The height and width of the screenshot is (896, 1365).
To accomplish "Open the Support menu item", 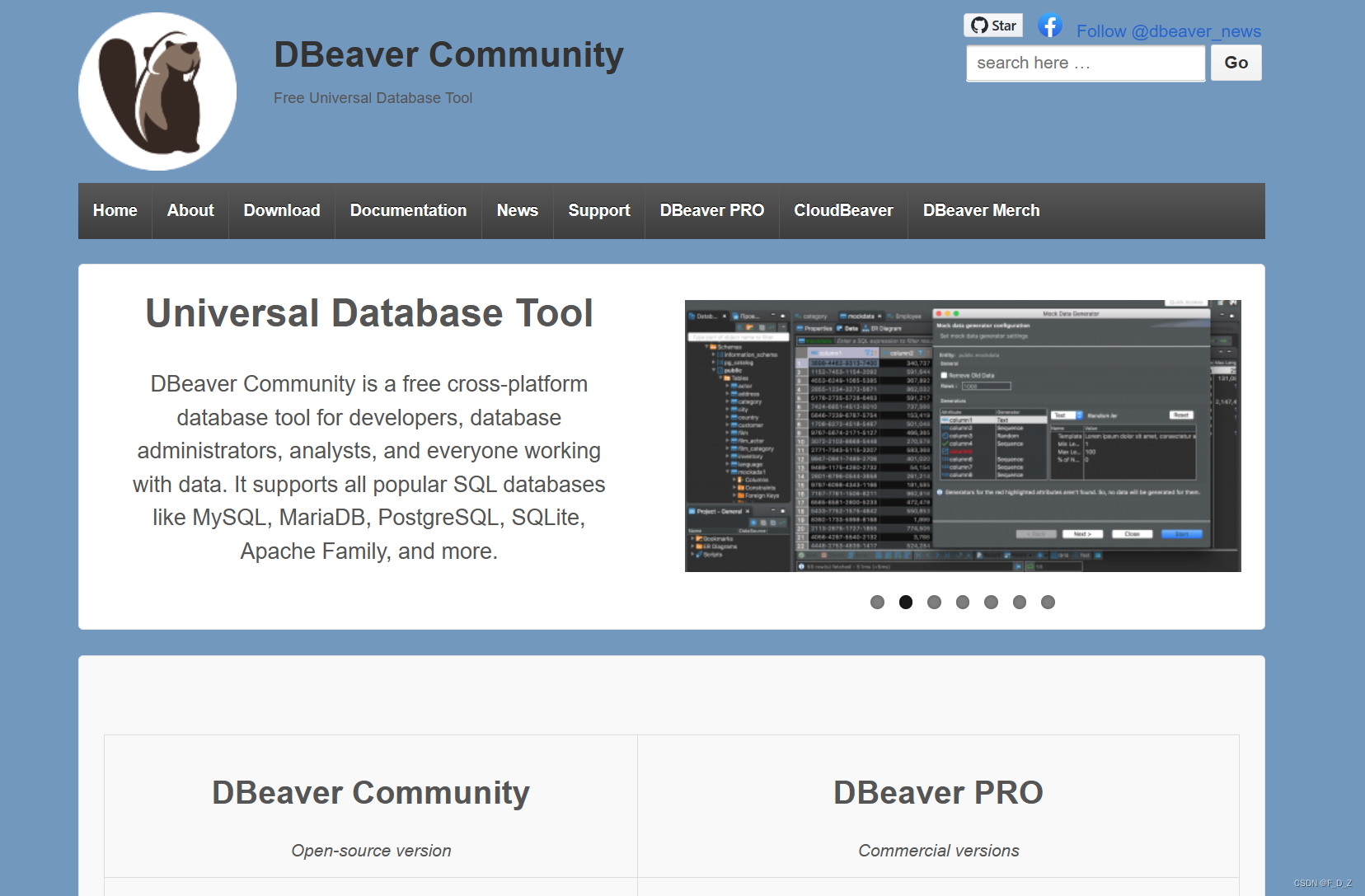I will click(599, 211).
